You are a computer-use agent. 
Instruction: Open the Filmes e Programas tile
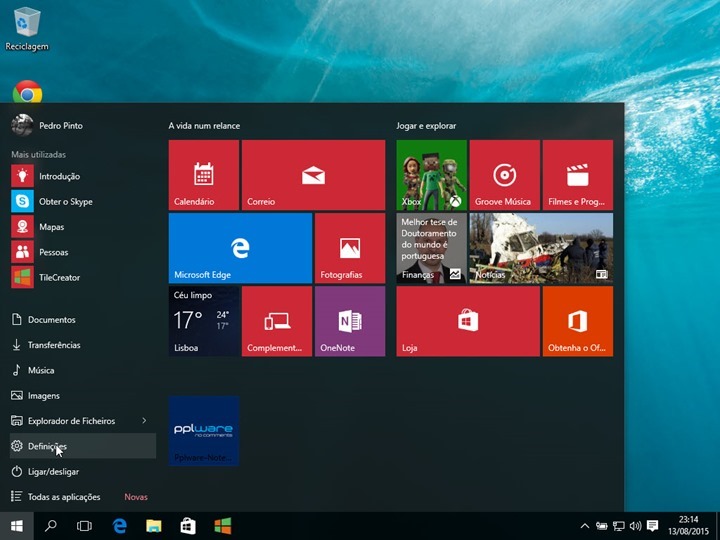coord(578,175)
